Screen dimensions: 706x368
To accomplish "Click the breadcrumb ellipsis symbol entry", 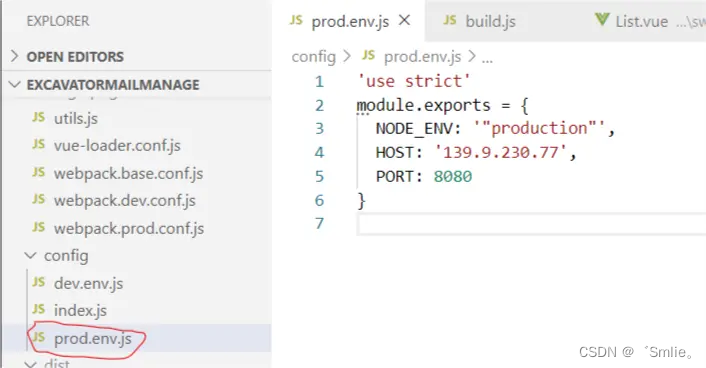I will pos(487,59).
